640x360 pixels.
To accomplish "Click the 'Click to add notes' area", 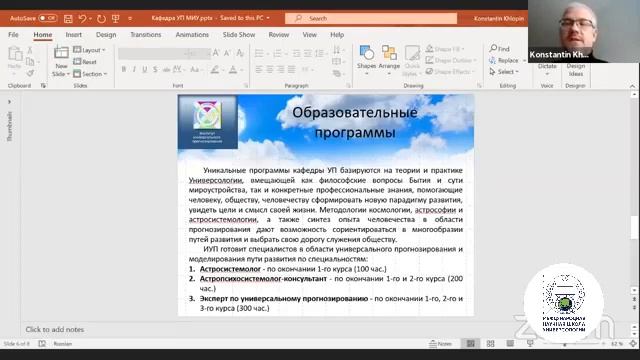I will (x=55, y=329).
